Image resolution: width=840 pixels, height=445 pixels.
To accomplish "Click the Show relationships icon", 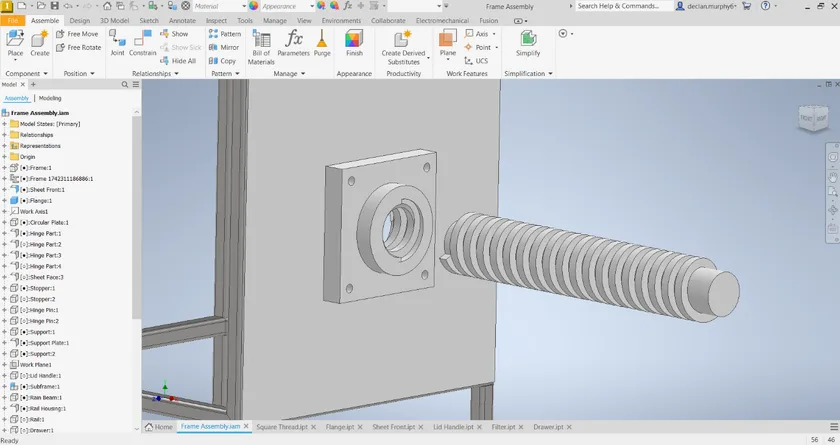I will pyautogui.click(x=174, y=34).
